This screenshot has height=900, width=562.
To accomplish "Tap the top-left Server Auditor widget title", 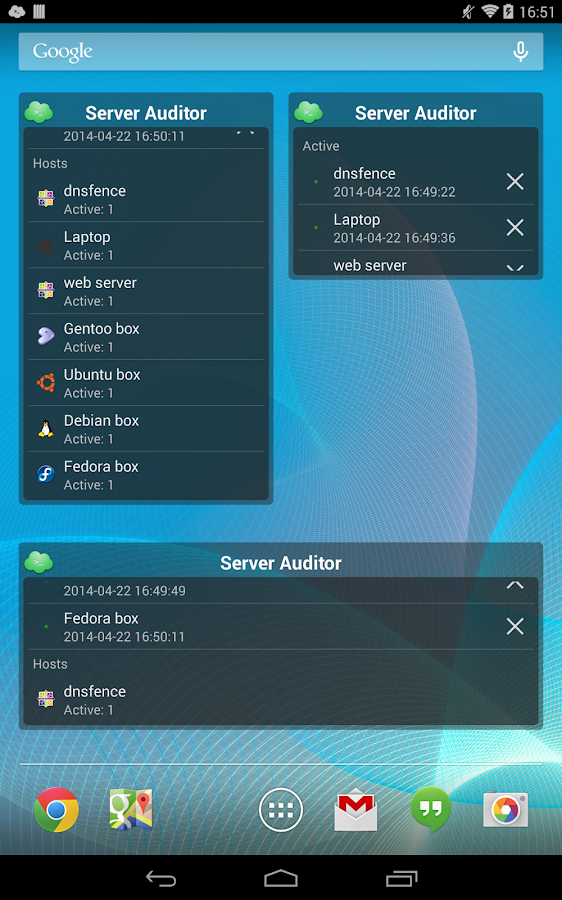I will click(146, 113).
